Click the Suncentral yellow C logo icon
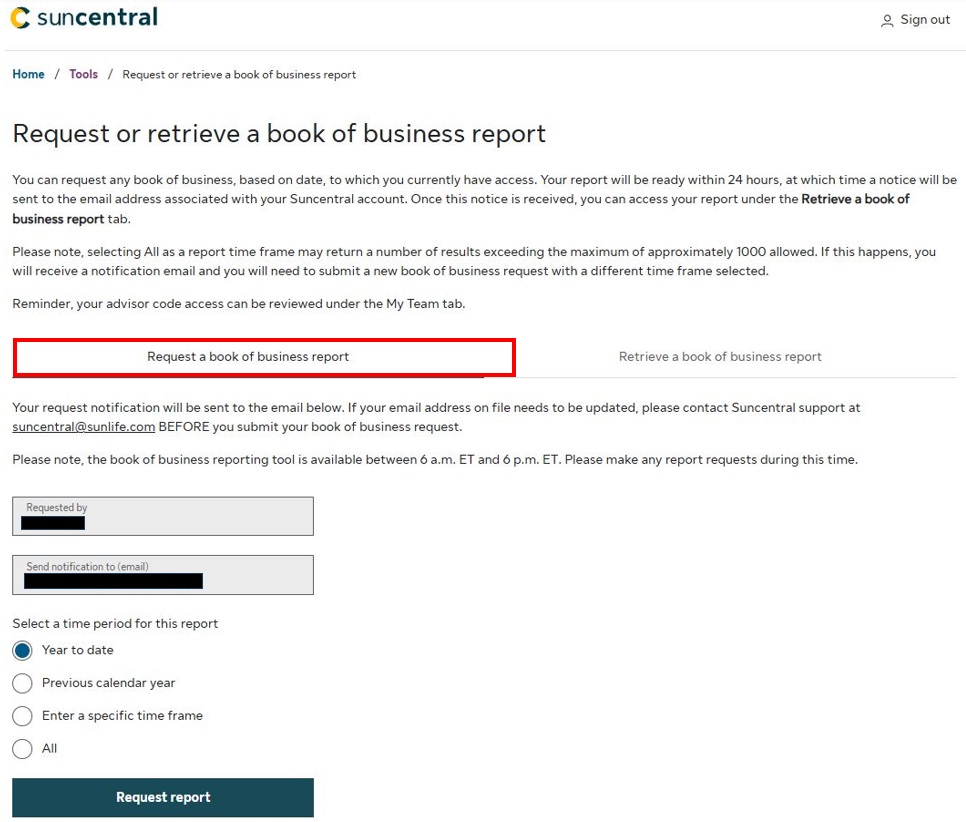The height and width of the screenshot is (822, 966). pos(20,18)
